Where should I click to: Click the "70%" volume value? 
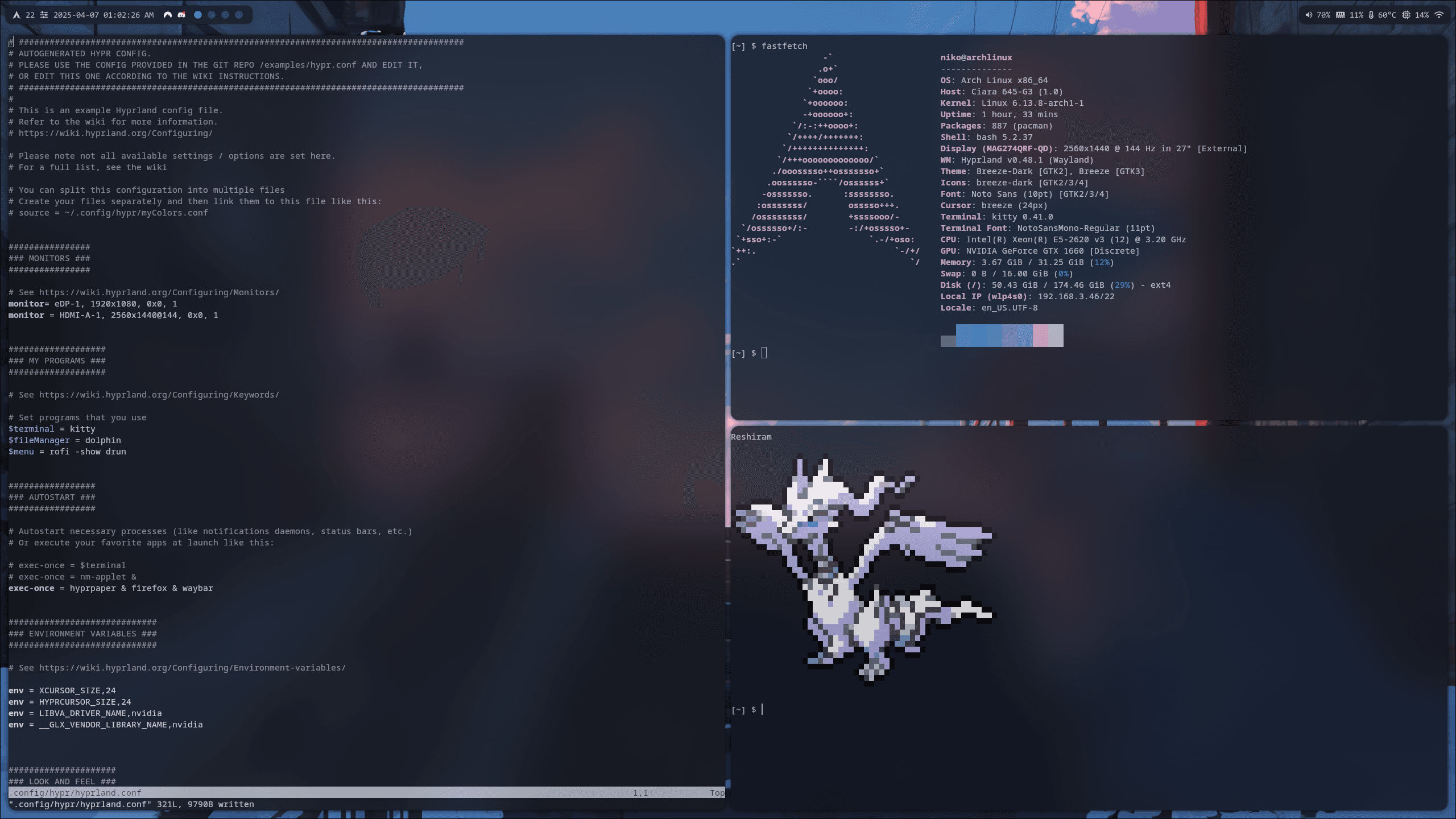(x=1323, y=15)
